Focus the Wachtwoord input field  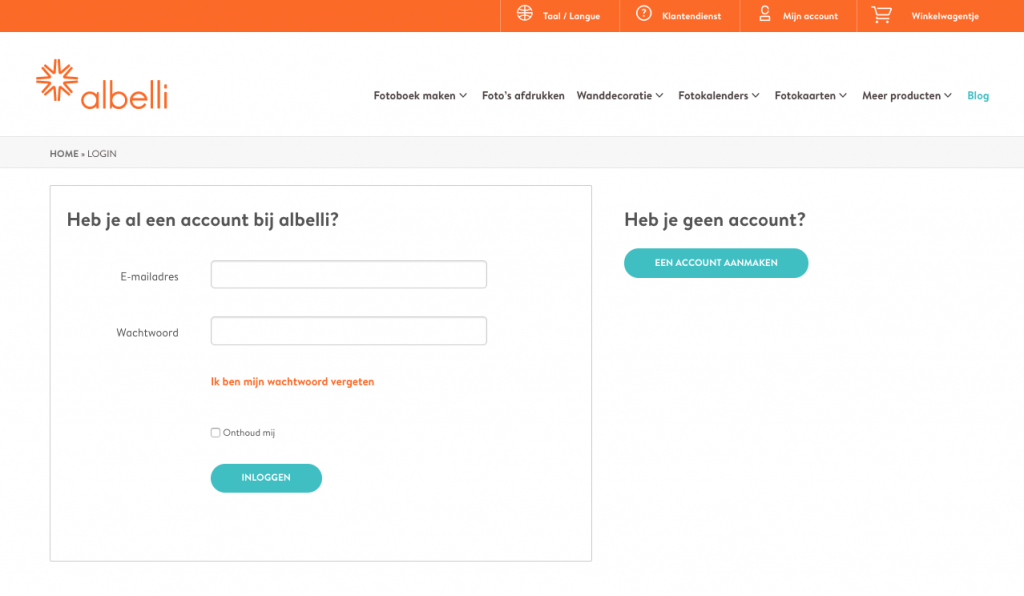click(x=349, y=331)
